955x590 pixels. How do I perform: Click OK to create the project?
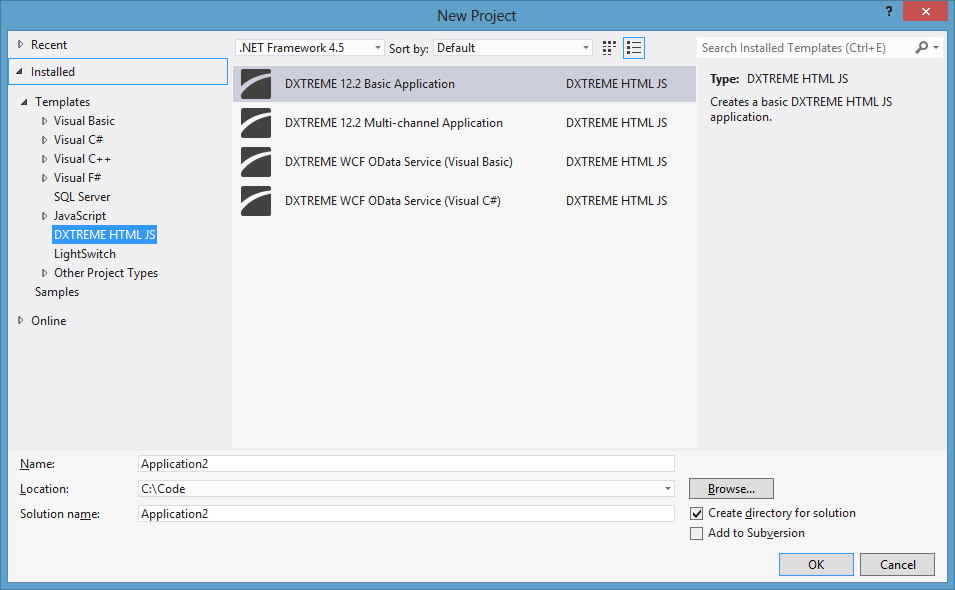click(816, 564)
